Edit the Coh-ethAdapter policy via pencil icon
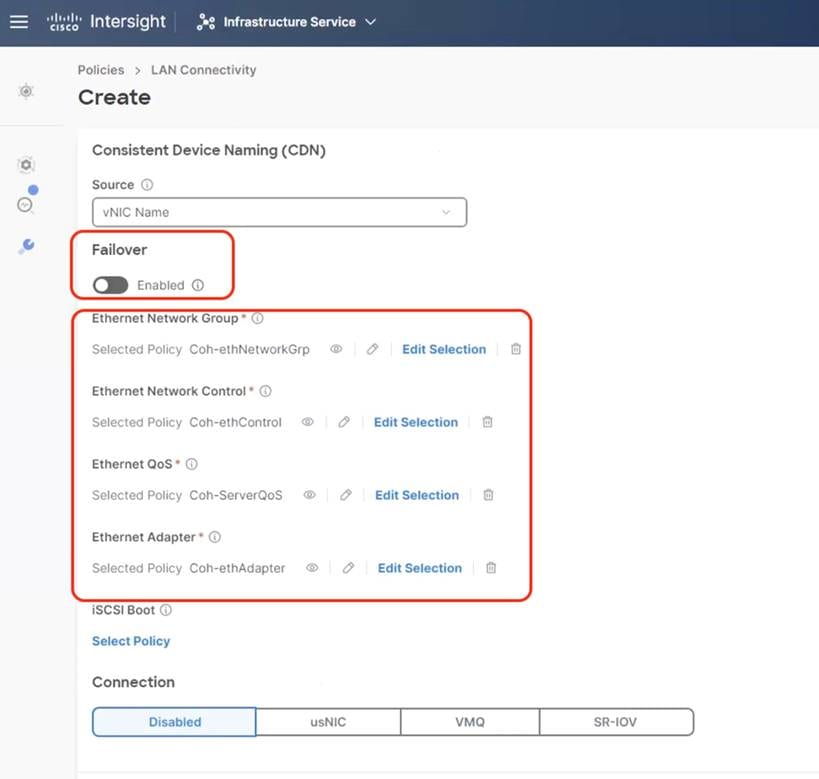 pos(348,568)
